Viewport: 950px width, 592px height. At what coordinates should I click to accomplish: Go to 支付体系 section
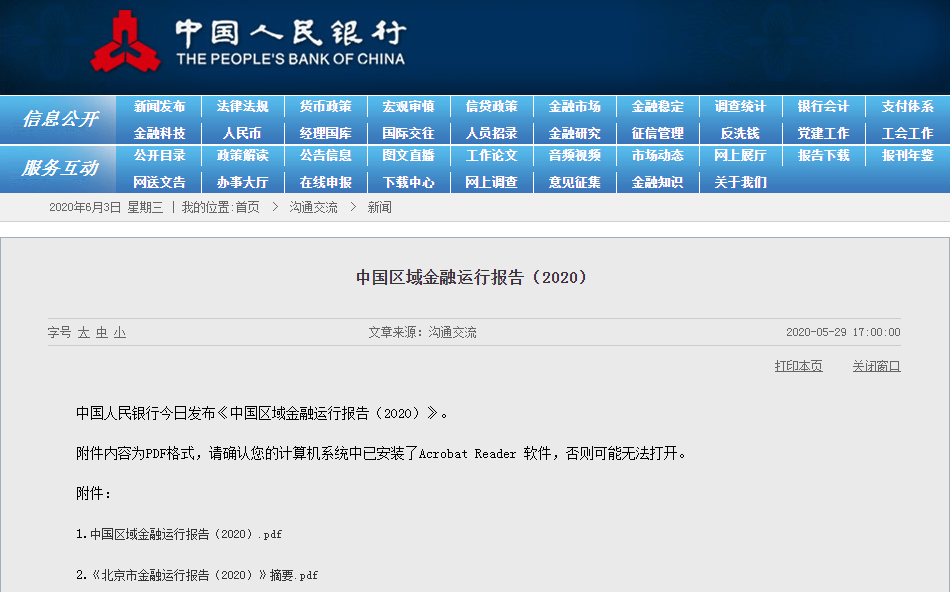(908, 107)
